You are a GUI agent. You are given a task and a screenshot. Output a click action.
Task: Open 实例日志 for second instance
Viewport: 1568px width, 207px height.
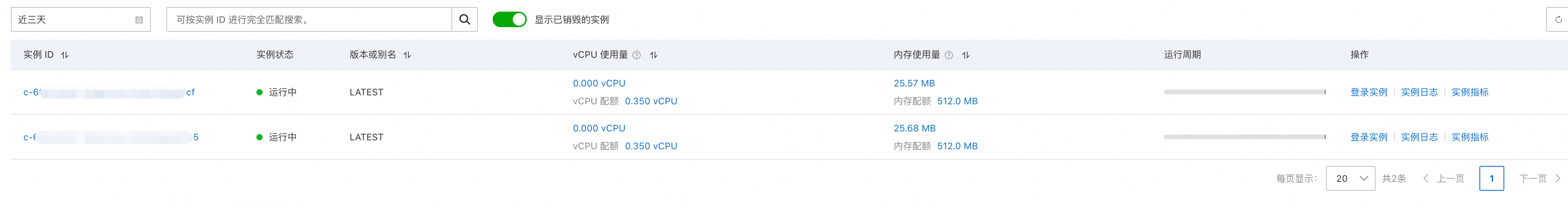[1419, 137]
